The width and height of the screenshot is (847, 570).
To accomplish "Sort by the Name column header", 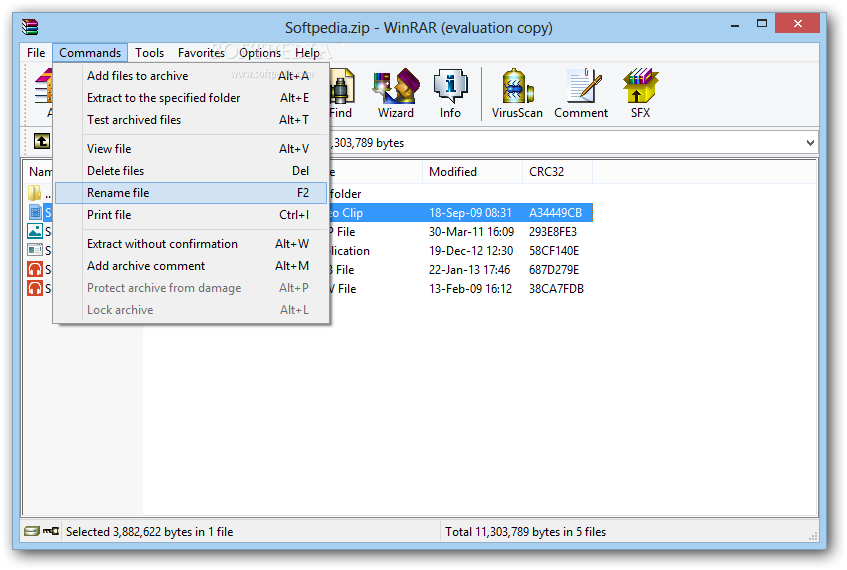I will click(x=39, y=172).
